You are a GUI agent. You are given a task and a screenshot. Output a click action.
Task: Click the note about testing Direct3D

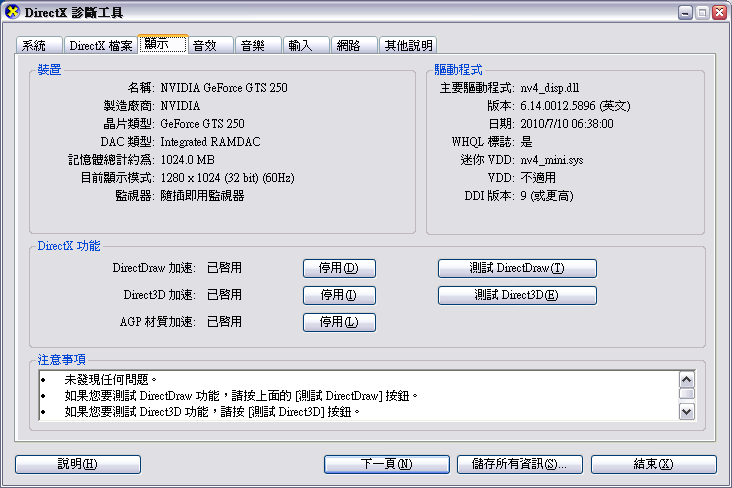pos(212,412)
